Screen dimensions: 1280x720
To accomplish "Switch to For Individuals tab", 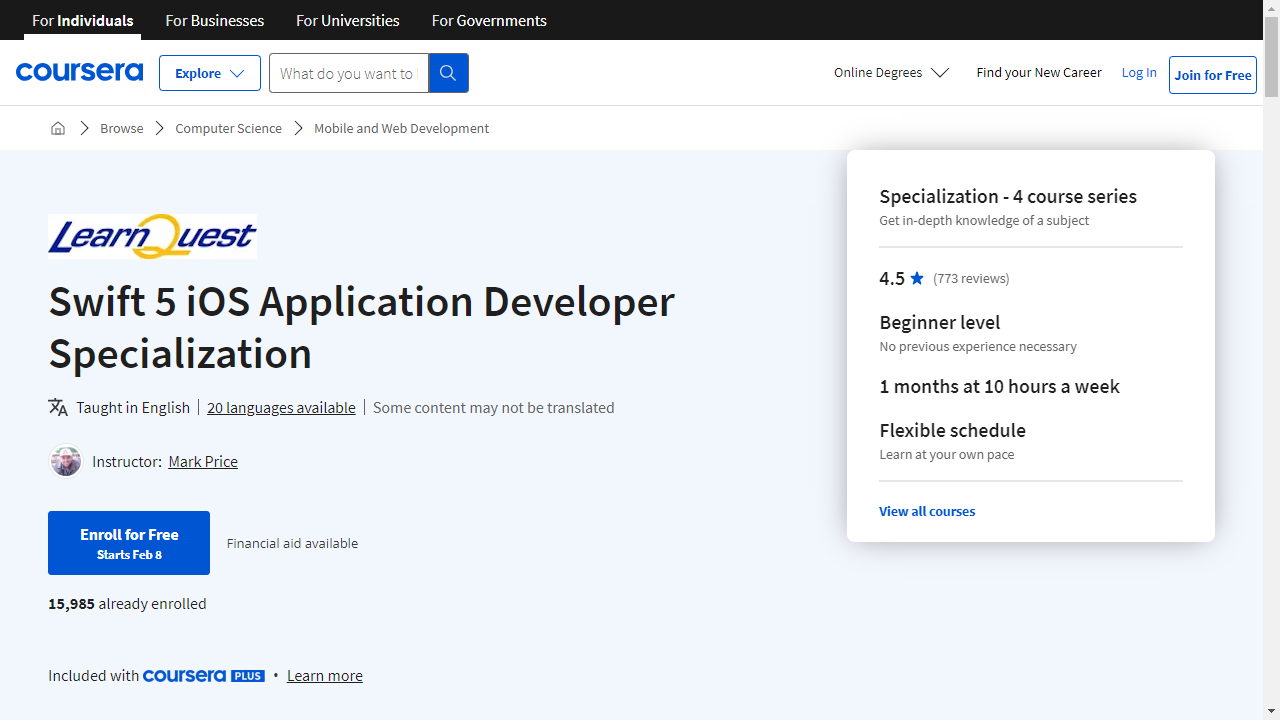I will coord(82,20).
